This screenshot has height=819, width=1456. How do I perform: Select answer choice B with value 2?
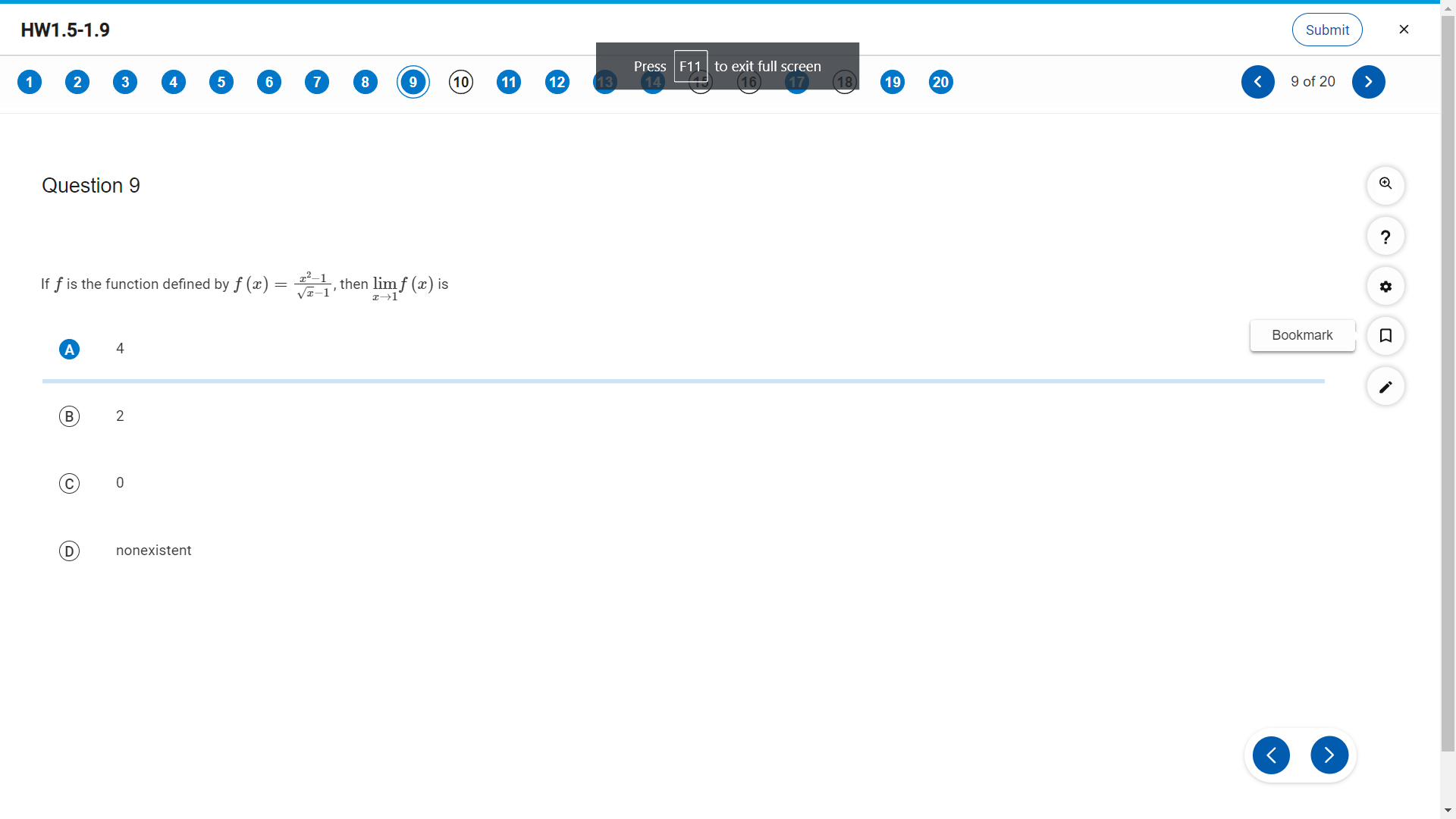(x=69, y=416)
